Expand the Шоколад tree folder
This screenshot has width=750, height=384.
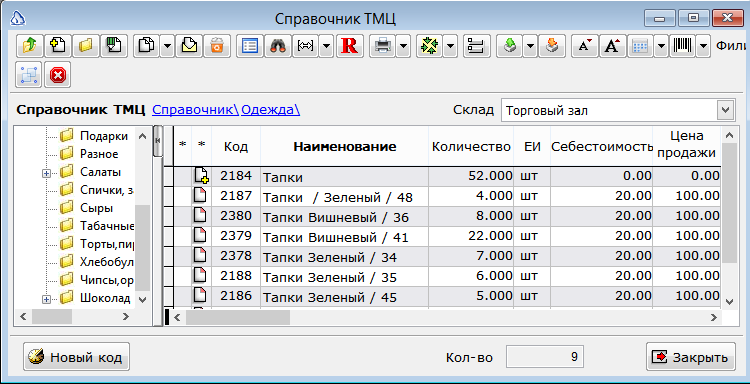(46, 299)
